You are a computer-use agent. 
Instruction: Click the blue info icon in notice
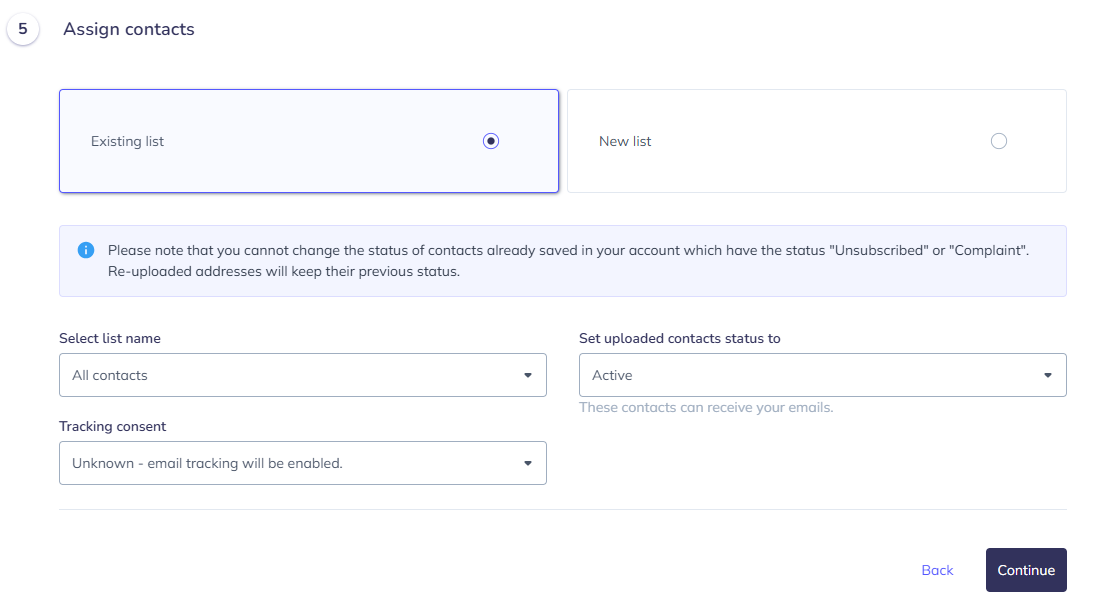pos(86,250)
